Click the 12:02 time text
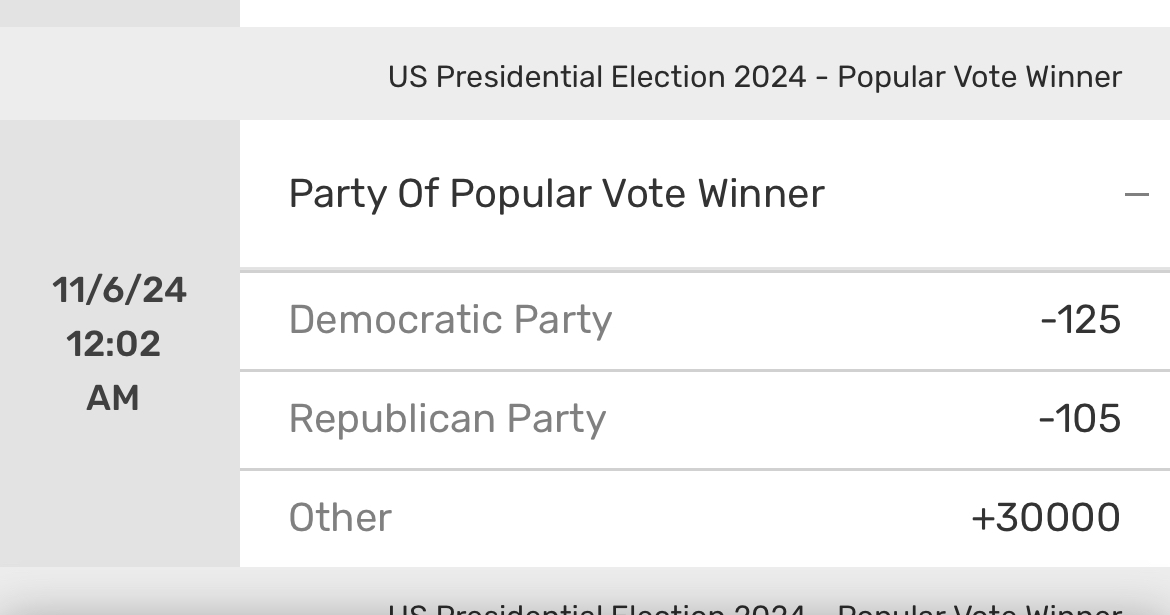This screenshot has height=615, width=1170. coord(113,344)
